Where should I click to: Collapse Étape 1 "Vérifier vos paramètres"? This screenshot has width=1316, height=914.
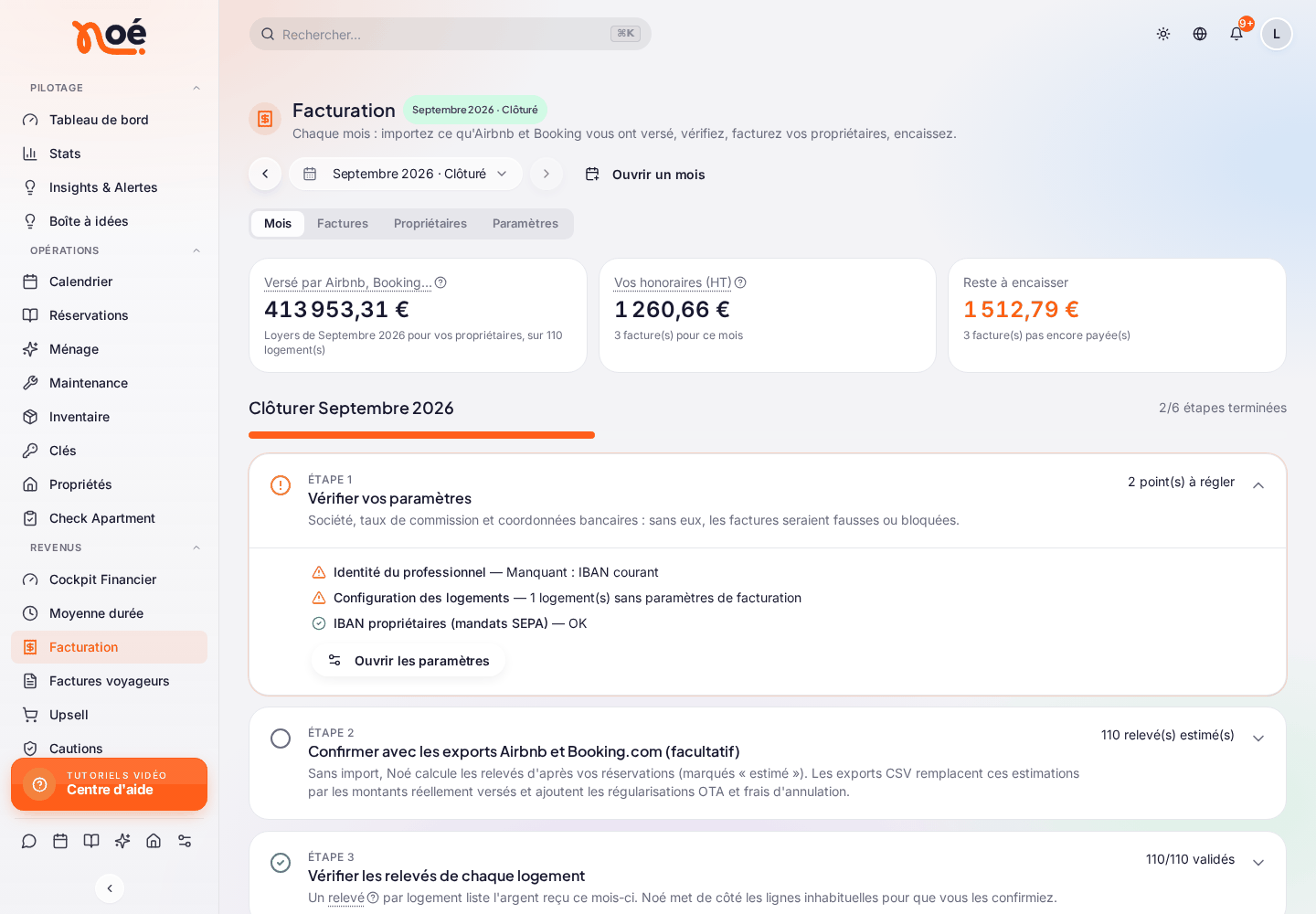(1258, 485)
